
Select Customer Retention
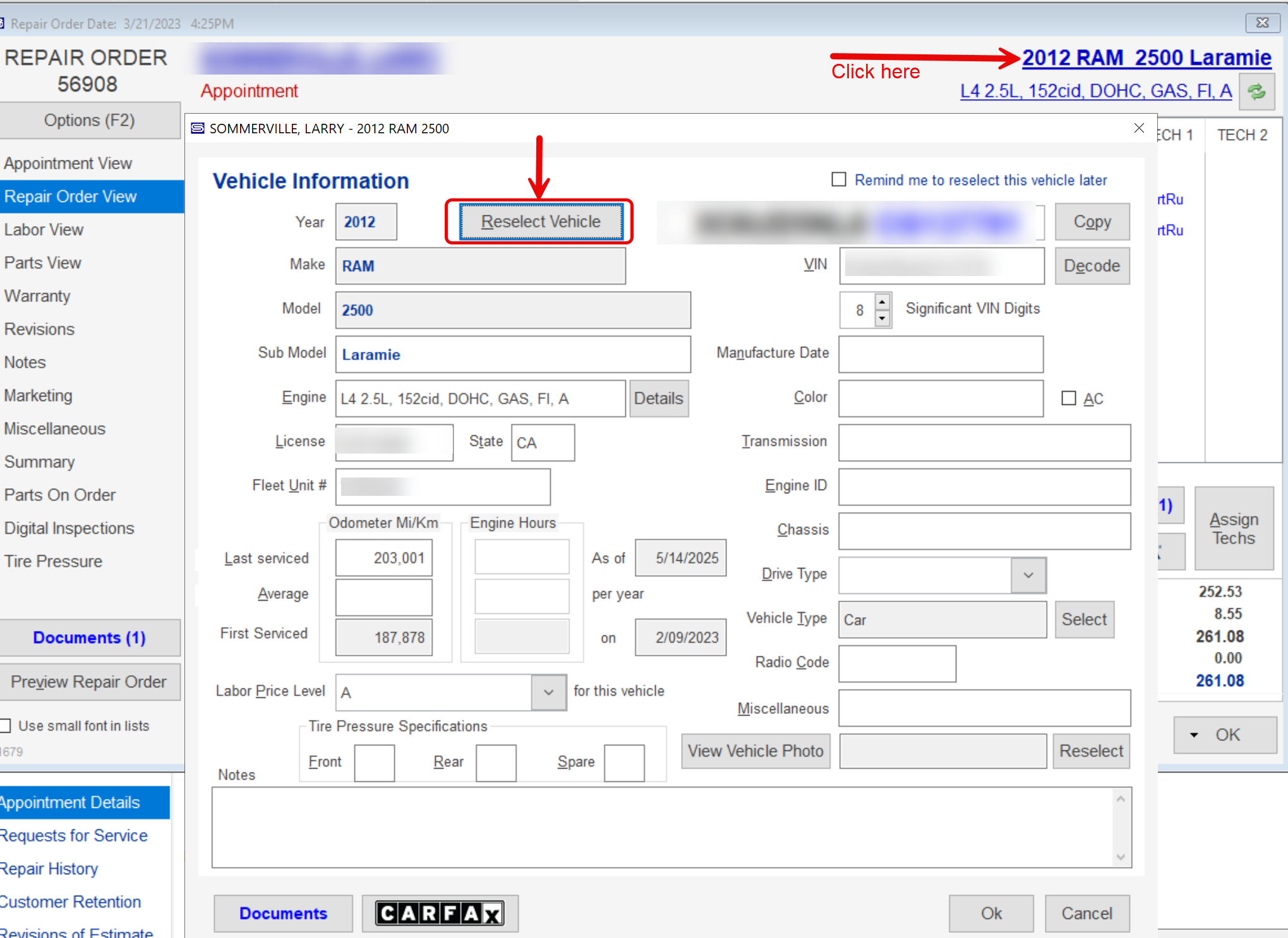tap(71, 902)
